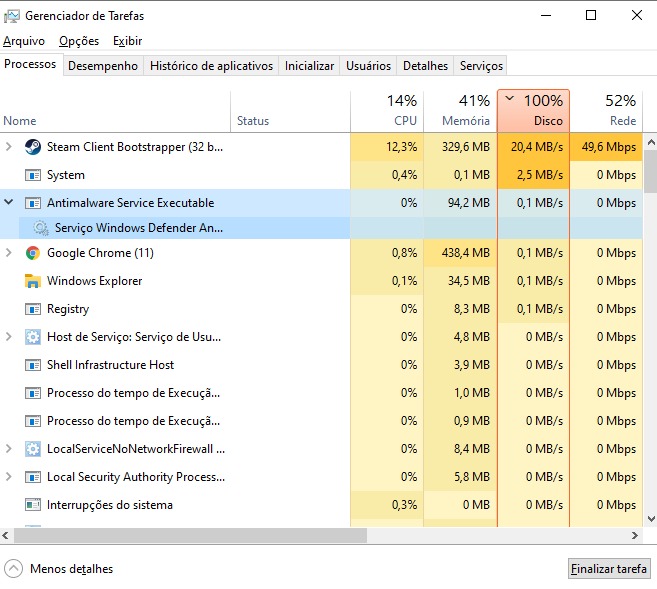Switch to the Inicializar tab
Image resolution: width=657 pixels, height=589 pixels.
coord(309,66)
